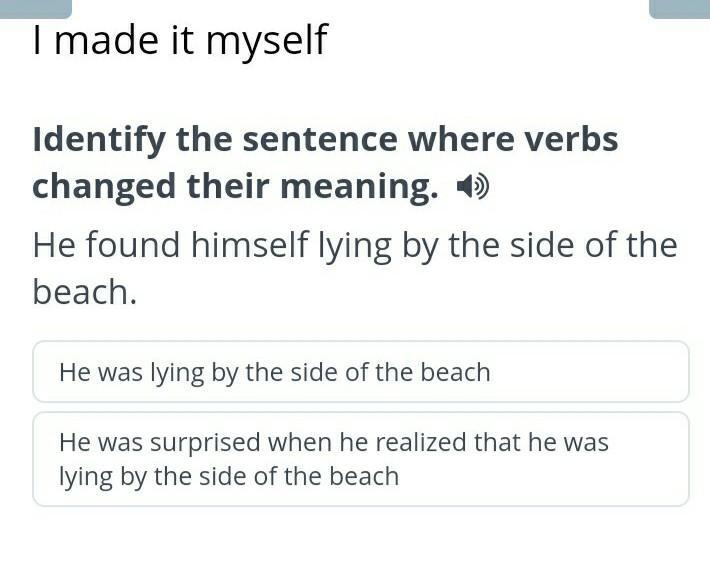The image size is (710, 571).
Task: Click the word 'beach.' ending the example sentence
Action: [85, 291]
